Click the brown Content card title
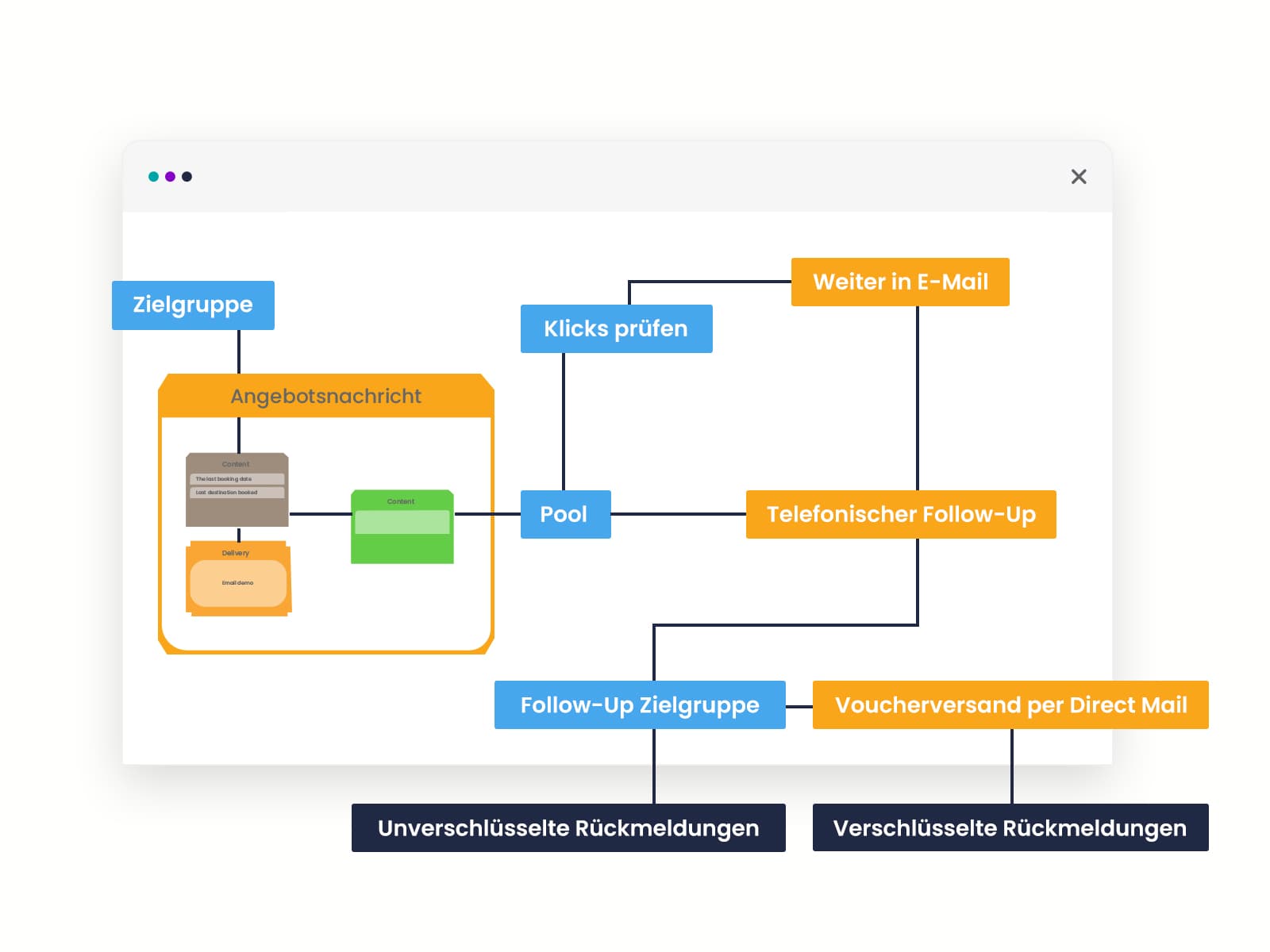Image resolution: width=1270 pixels, height=952 pixels. [x=236, y=464]
